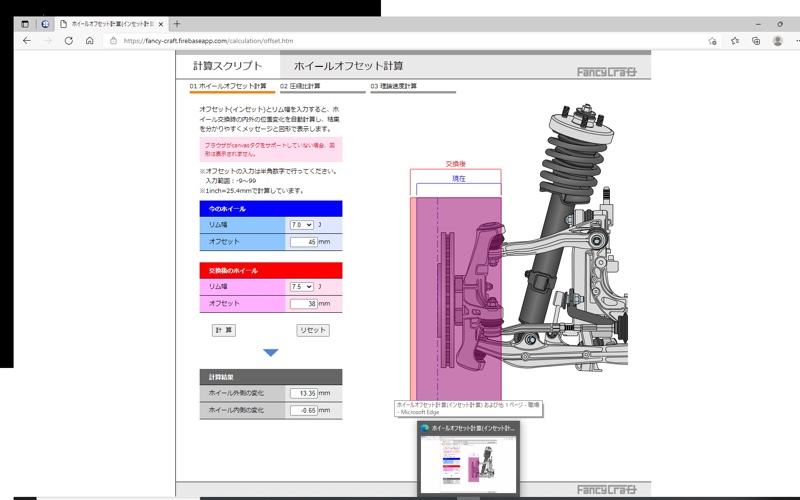Open the user profile avatar icon
This screenshot has width=800, height=500.
click(x=778, y=41)
